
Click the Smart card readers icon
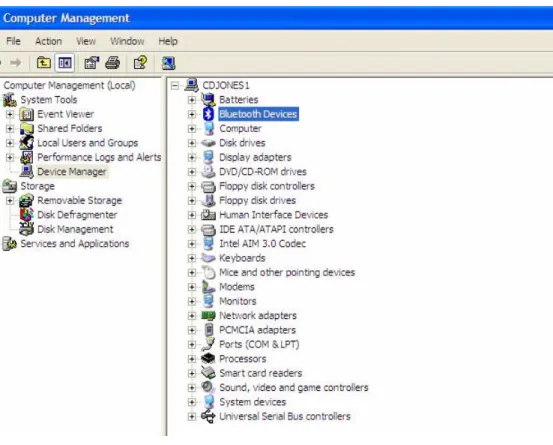208,373
